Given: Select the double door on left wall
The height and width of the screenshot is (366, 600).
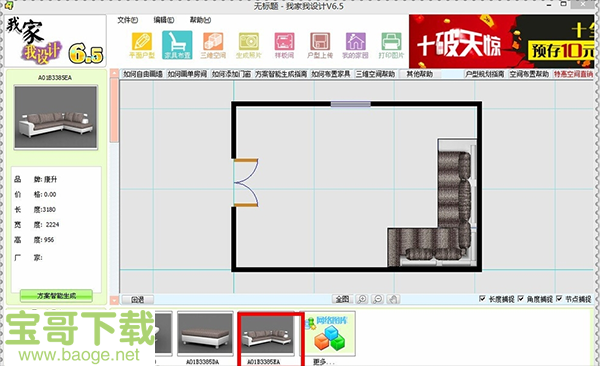Looking at the screenshot, I should click(246, 183).
